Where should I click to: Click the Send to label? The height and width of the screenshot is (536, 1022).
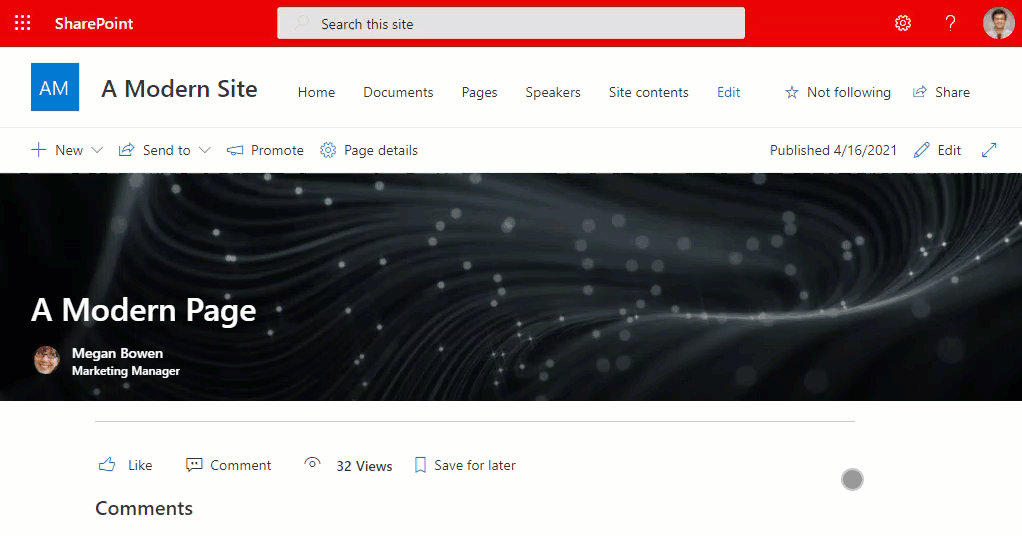167,151
